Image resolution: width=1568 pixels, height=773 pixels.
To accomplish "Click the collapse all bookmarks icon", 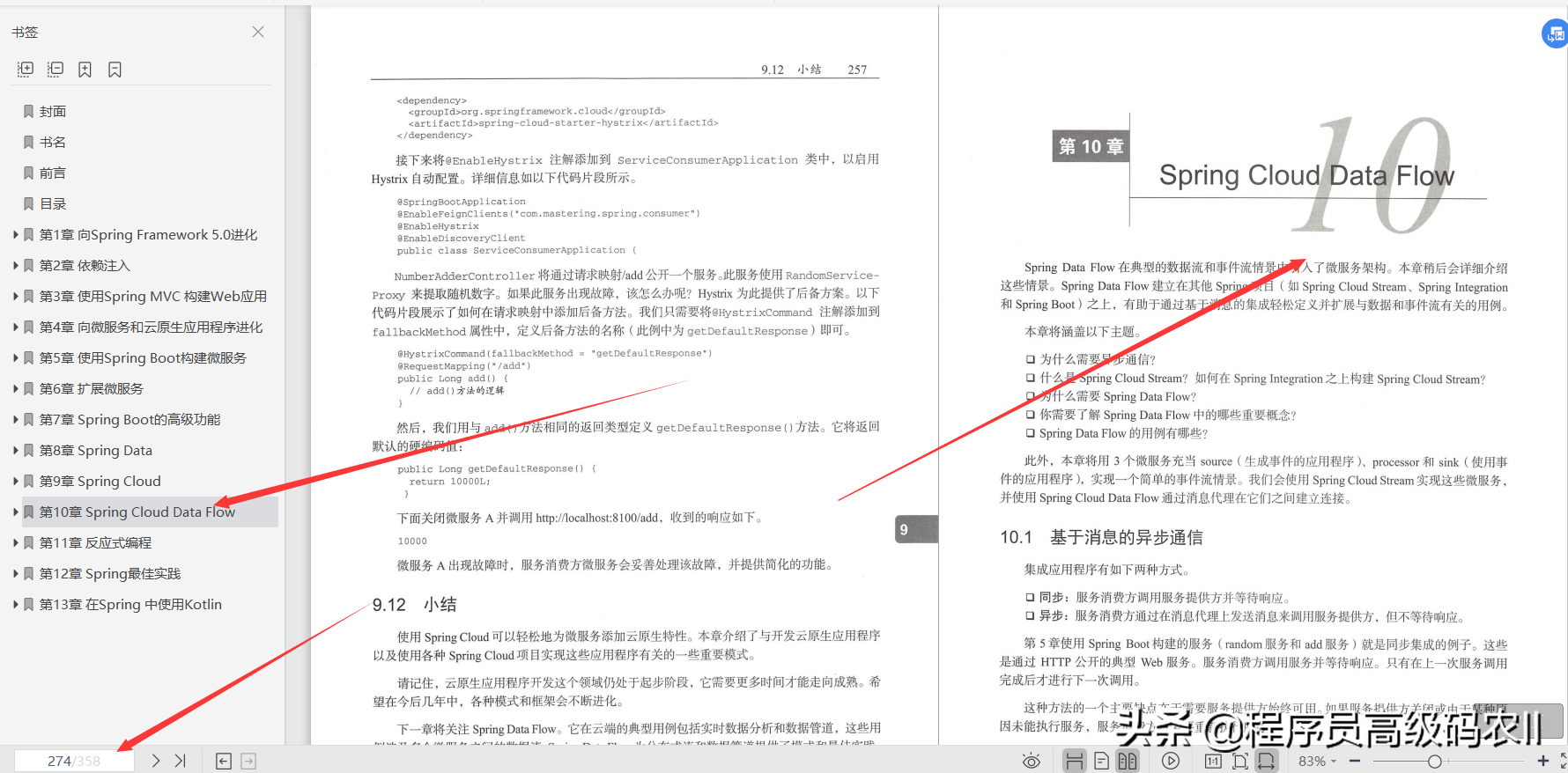I will click(x=55, y=69).
